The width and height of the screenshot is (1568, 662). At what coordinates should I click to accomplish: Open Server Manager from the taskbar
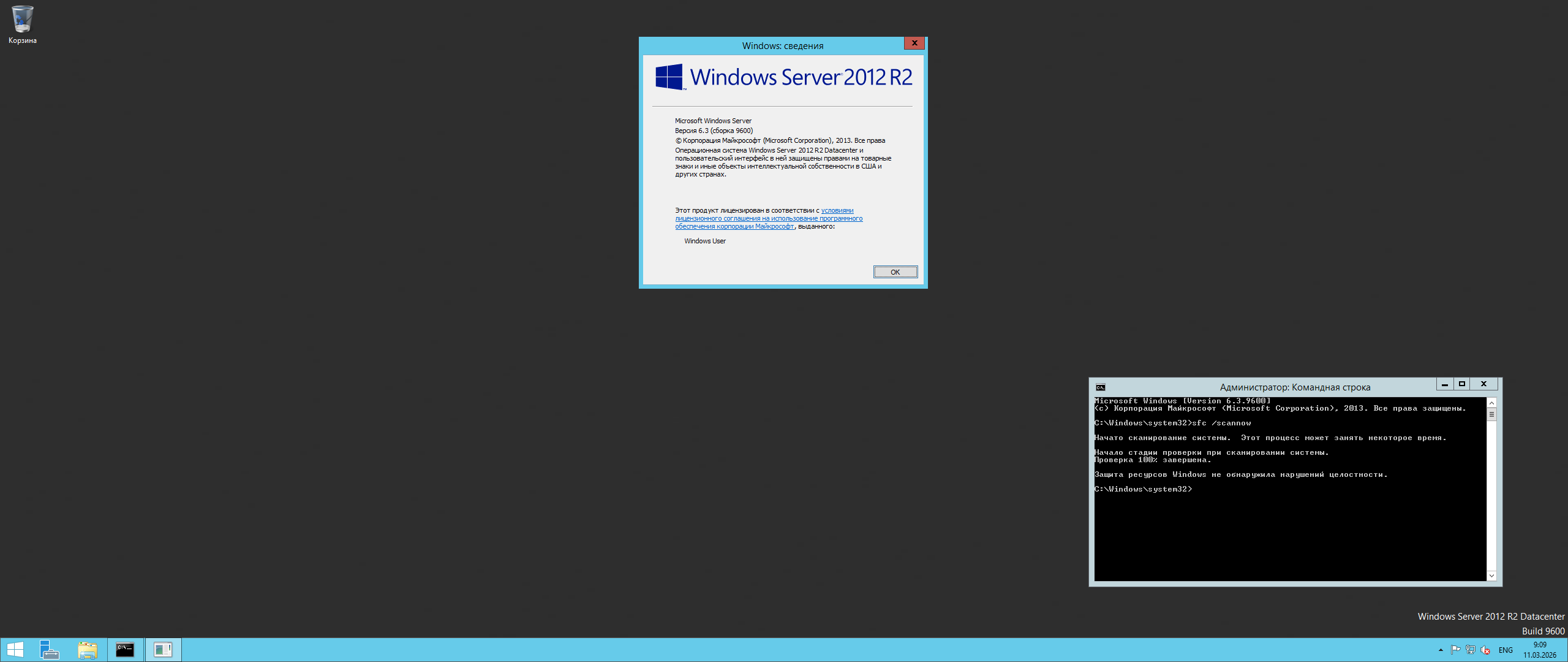[x=49, y=650]
